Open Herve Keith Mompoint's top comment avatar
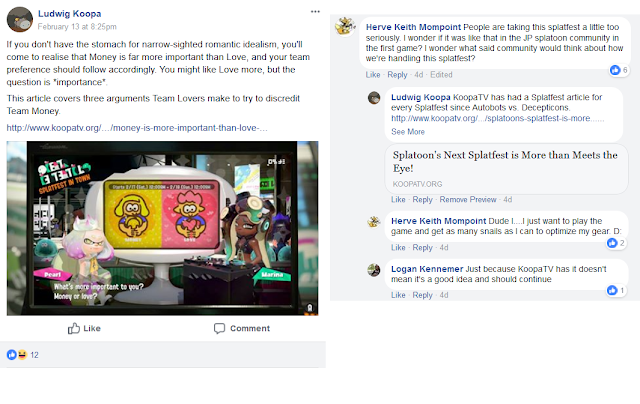This screenshot has width=640, height=404. 345,26
